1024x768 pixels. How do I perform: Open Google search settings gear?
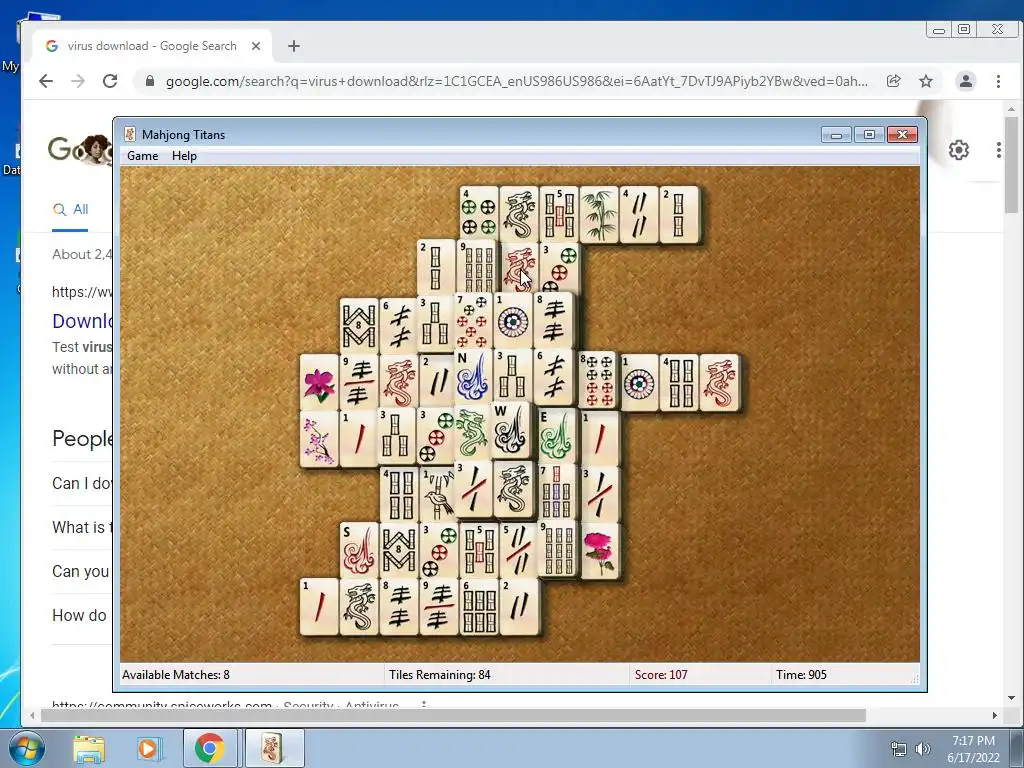pyautogui.click(x=959, y=150)
